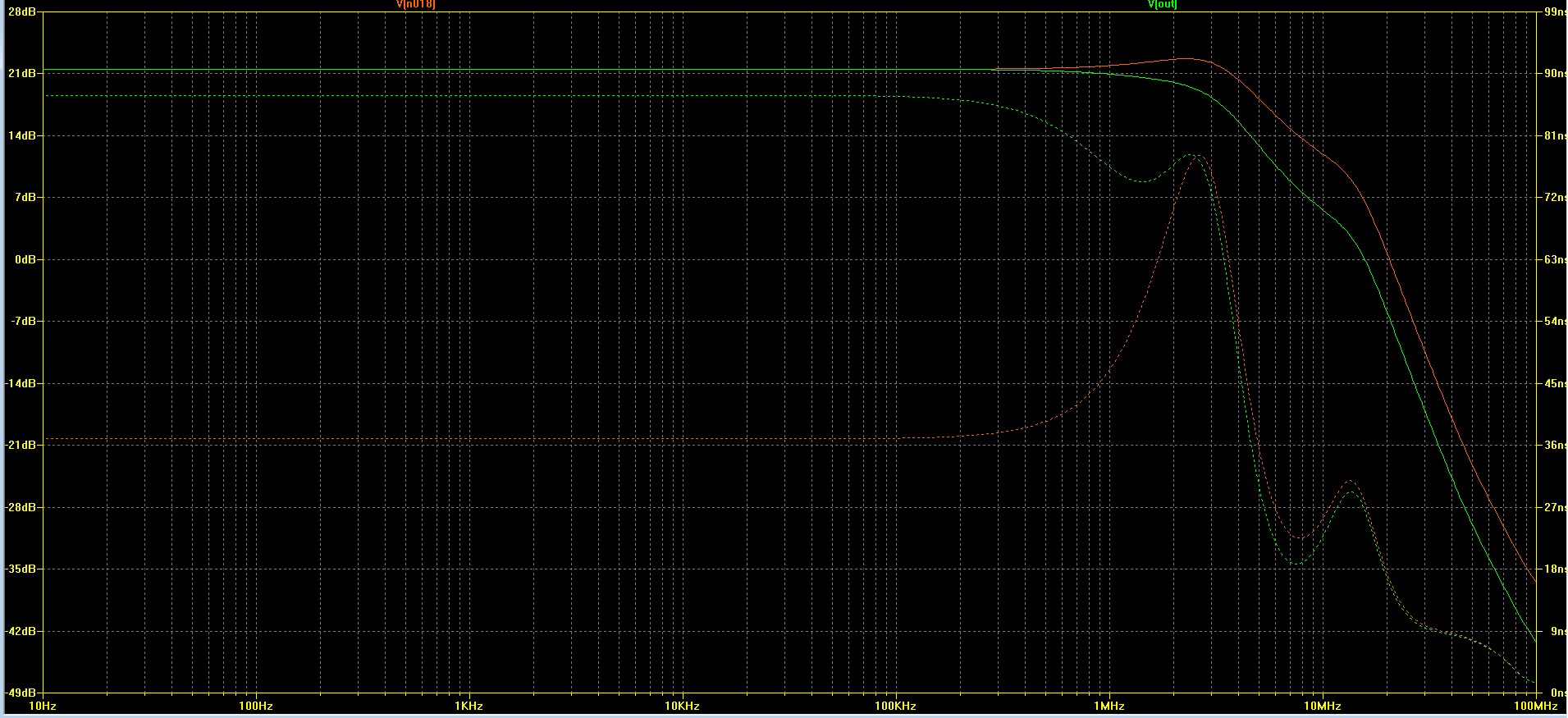1568x718 pixels.
Task: Click the 9ns label on the delay axis
Action: (1557, 631)
